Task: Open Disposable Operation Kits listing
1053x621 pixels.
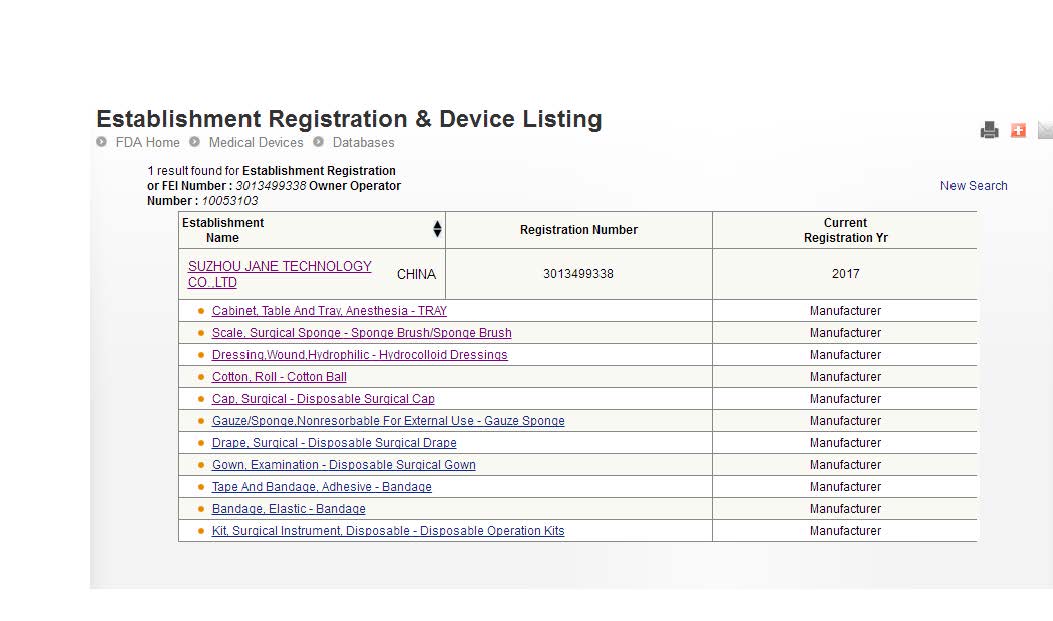Action: (388, 531)
